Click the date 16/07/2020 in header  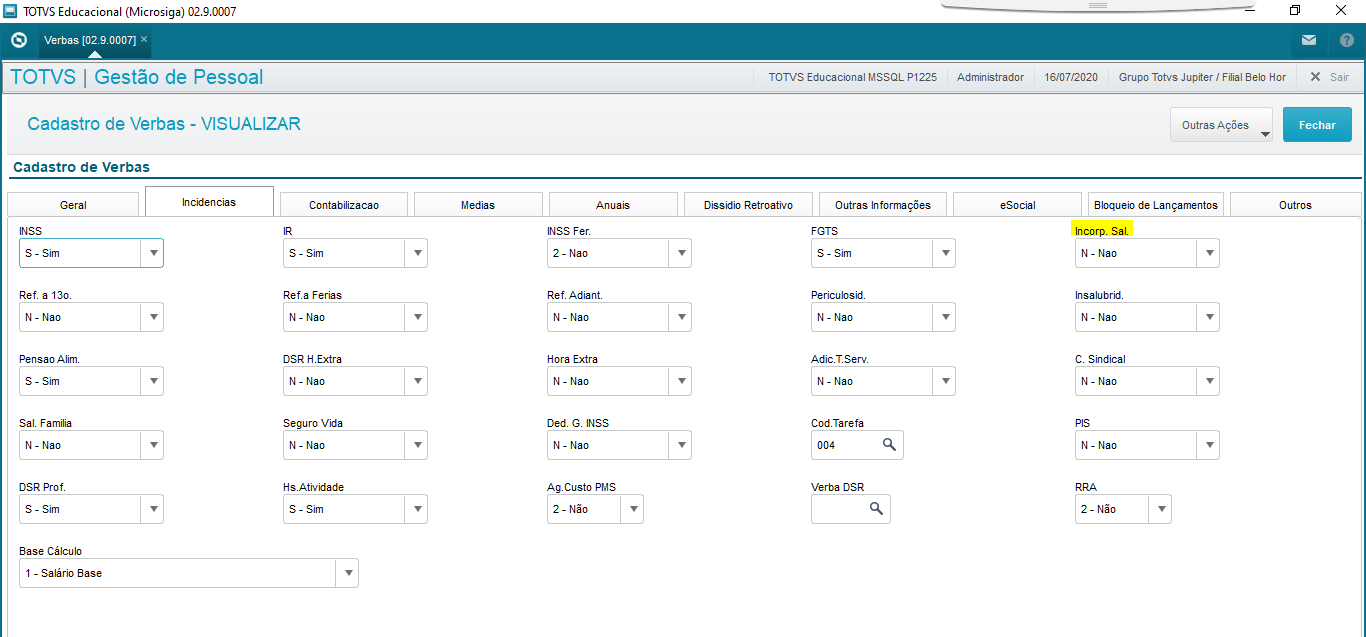coord(1071,77)
